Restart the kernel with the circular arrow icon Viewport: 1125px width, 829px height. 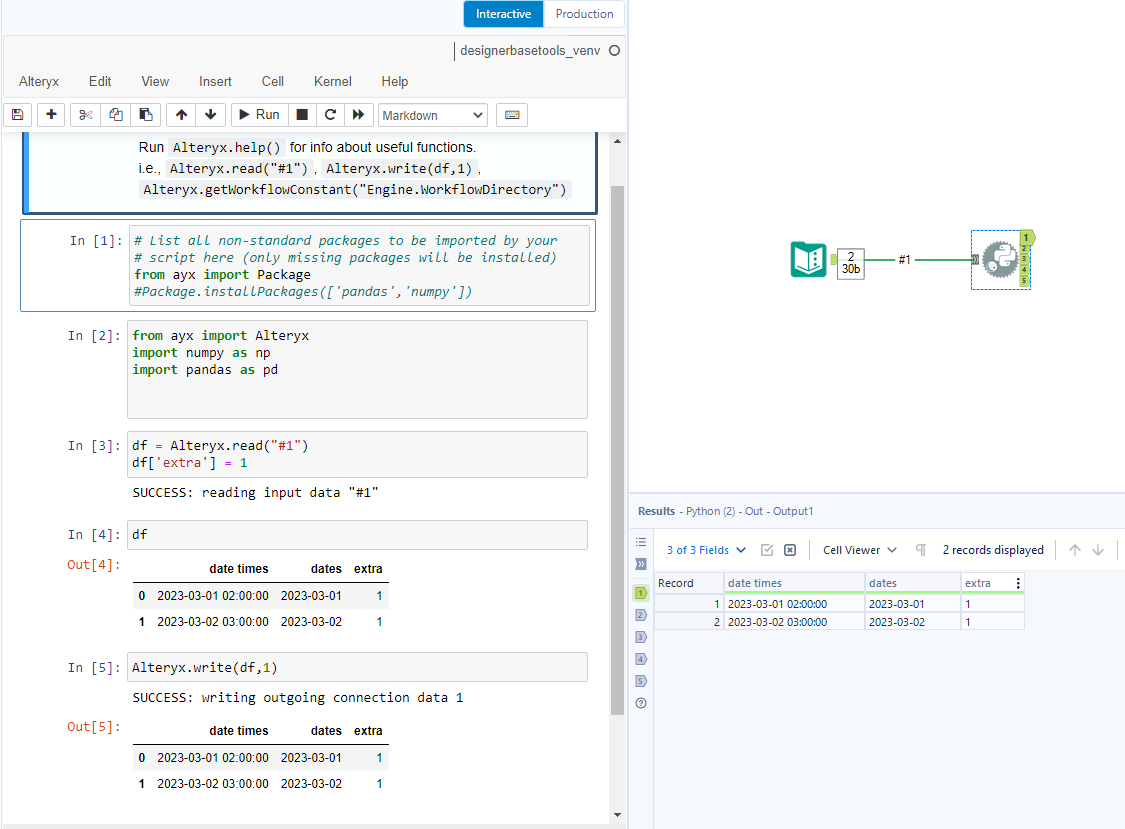click(x=330, y=115)
